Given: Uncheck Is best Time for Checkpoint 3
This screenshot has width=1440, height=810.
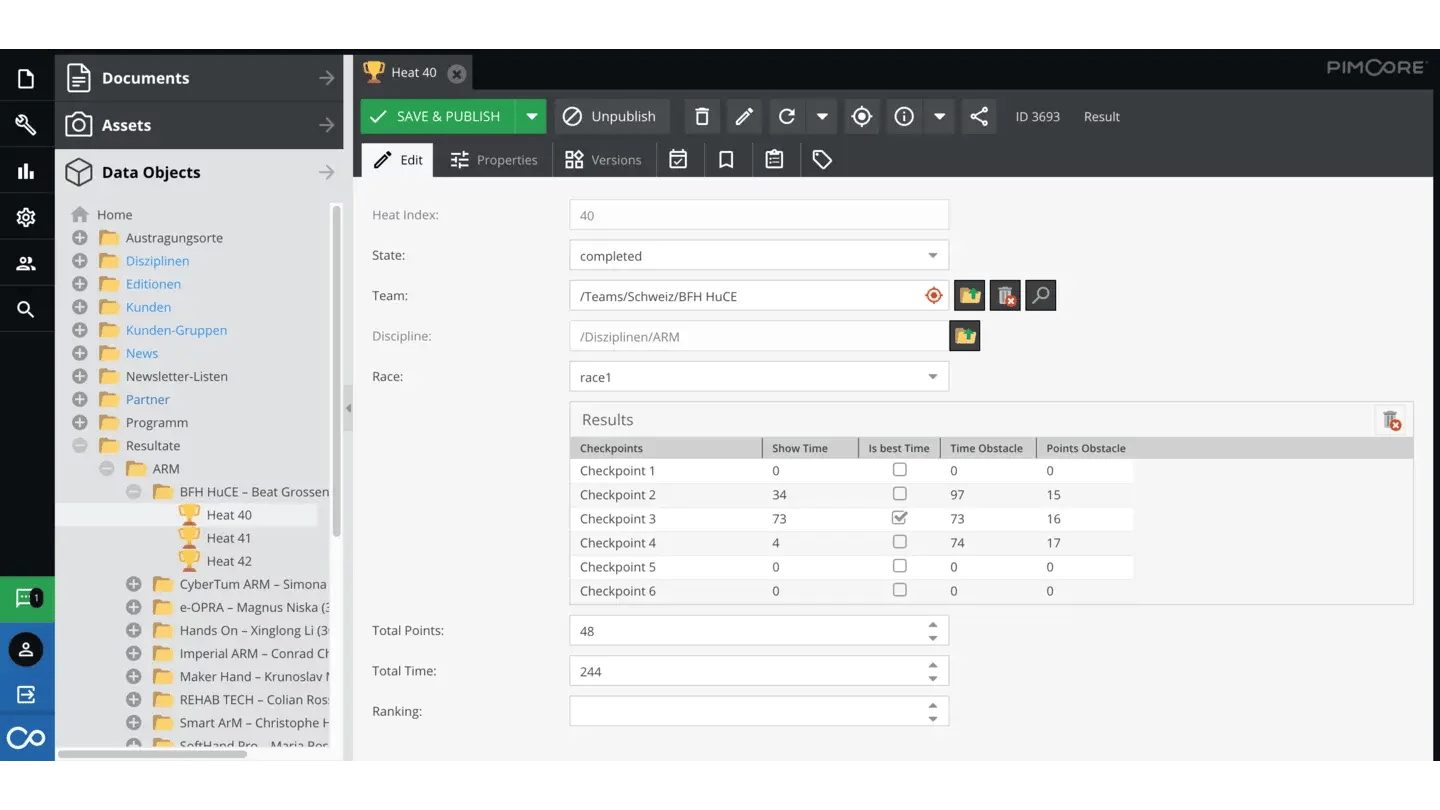Looking at the screenshot, I should 899,518.
